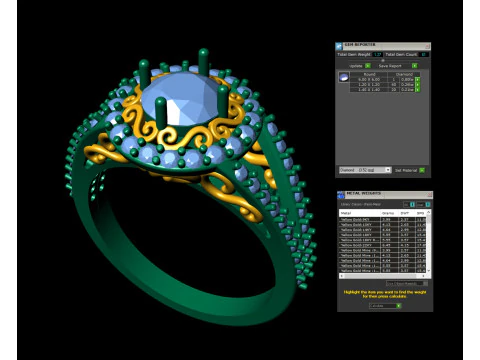
Task: Click the up arrow of the metal list scrollbar
Action: (x=429, y=212)
